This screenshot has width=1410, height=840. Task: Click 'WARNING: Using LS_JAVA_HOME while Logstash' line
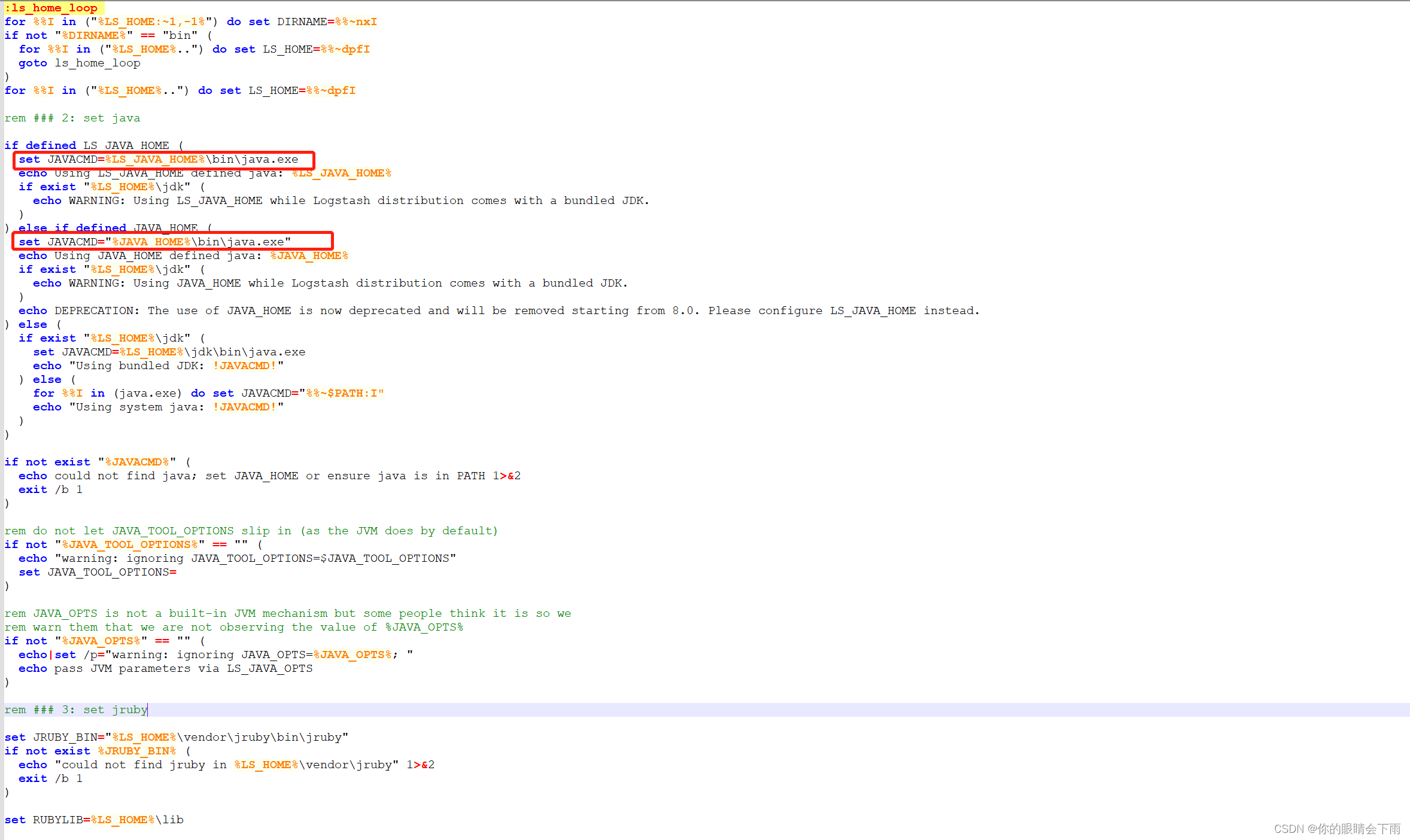pos(341,200)
